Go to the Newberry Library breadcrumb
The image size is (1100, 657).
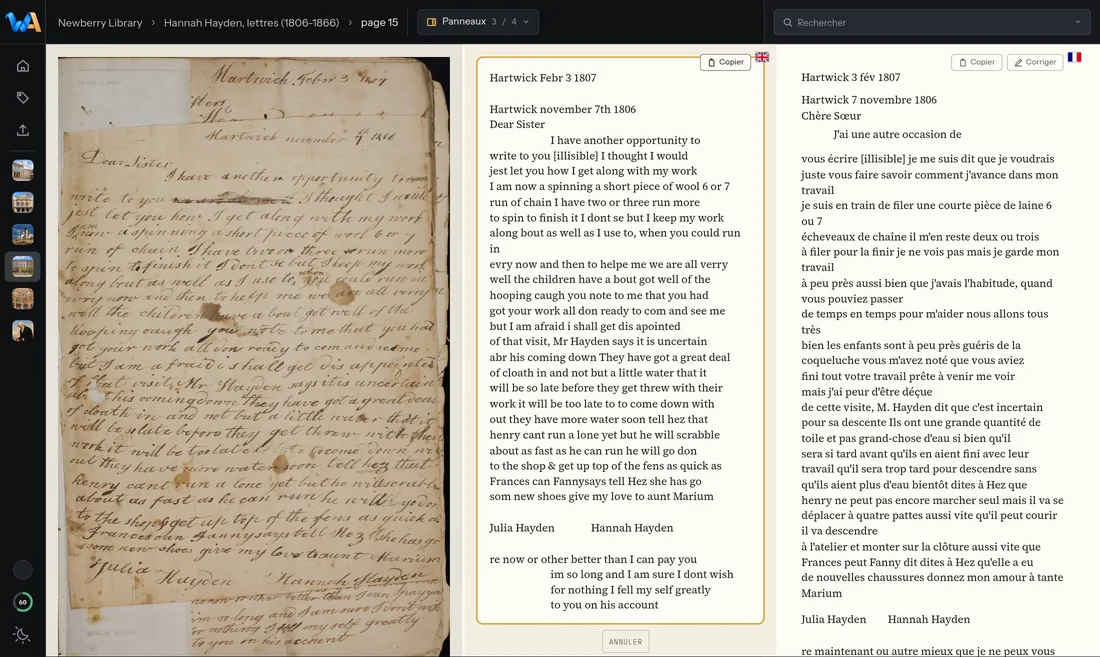pos(100,22)
